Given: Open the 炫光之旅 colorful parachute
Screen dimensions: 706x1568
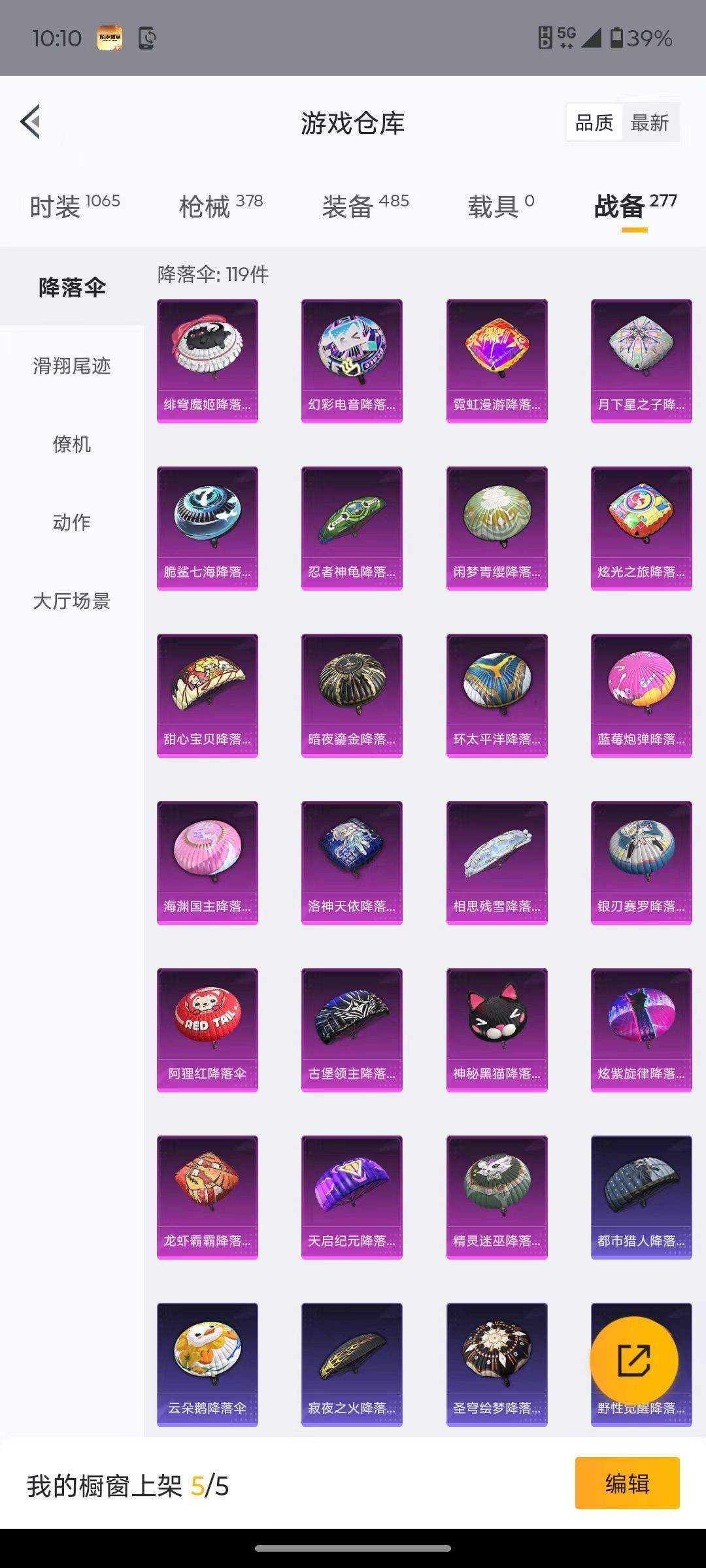Looking at the screenshot, I should pos(641,529).
